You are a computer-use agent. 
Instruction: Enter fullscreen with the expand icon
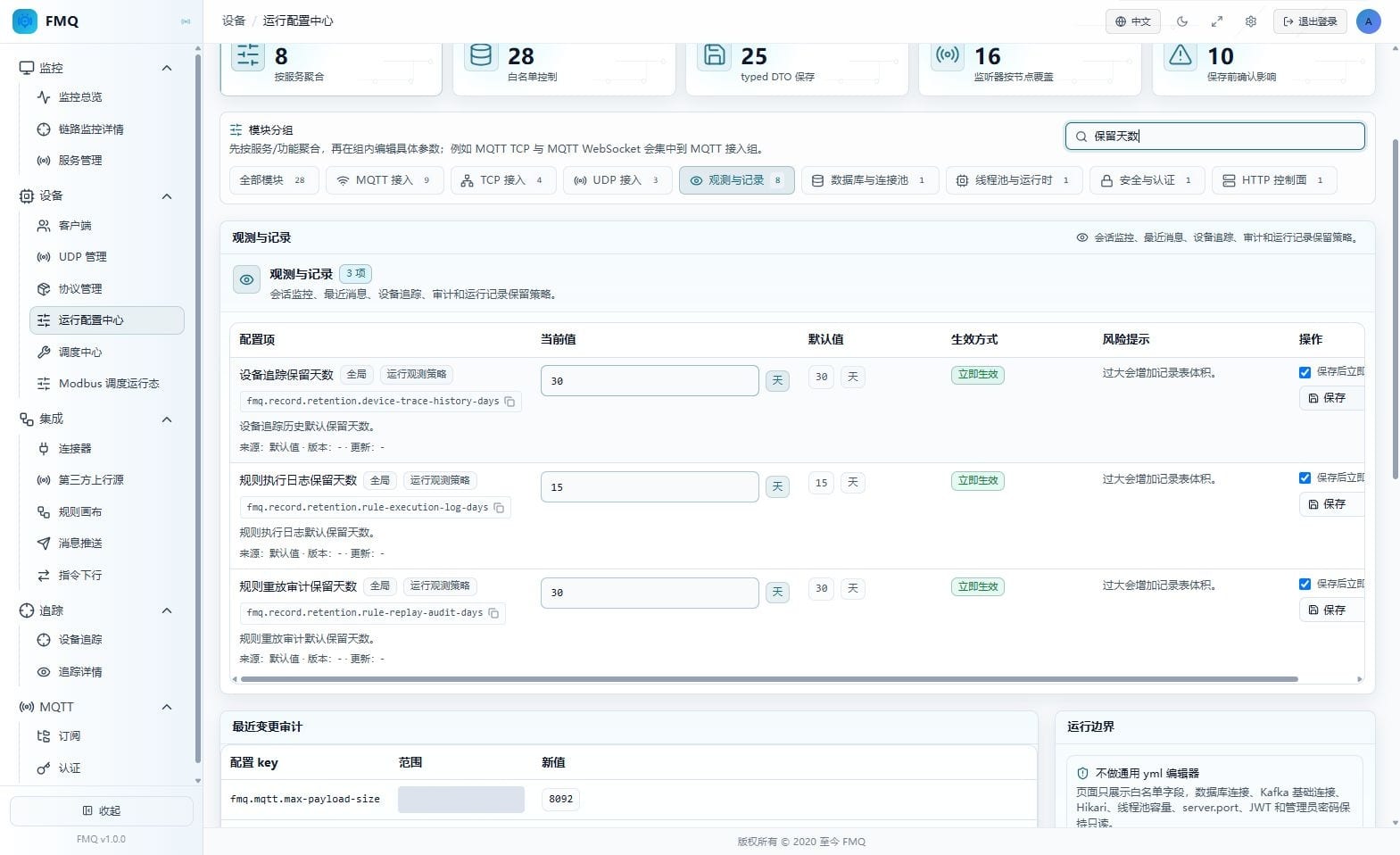coord(1216,21)
